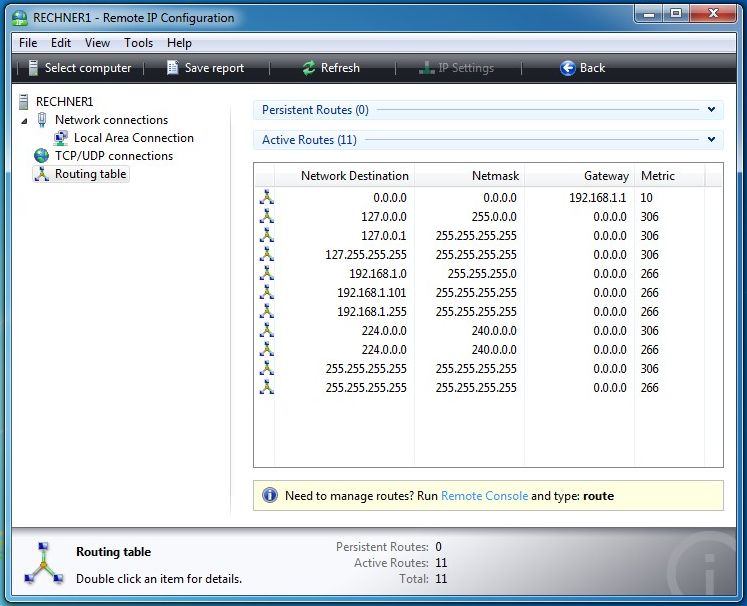Viewport: 747px width, 606px height.
Task: Collapse the Persistent Routes section chevron
Action: (712, 110)
